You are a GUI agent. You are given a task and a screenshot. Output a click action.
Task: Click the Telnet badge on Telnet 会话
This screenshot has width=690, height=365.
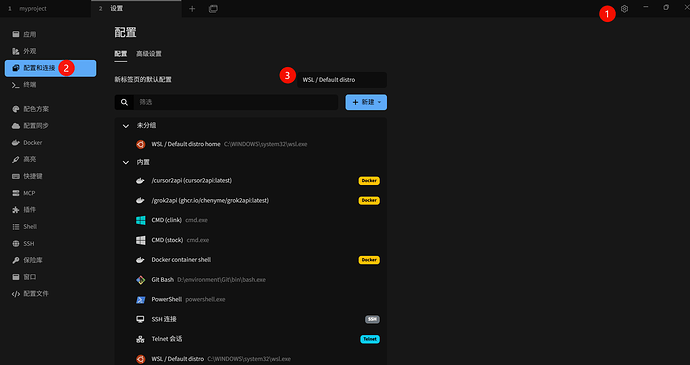(x=370, y=339)
